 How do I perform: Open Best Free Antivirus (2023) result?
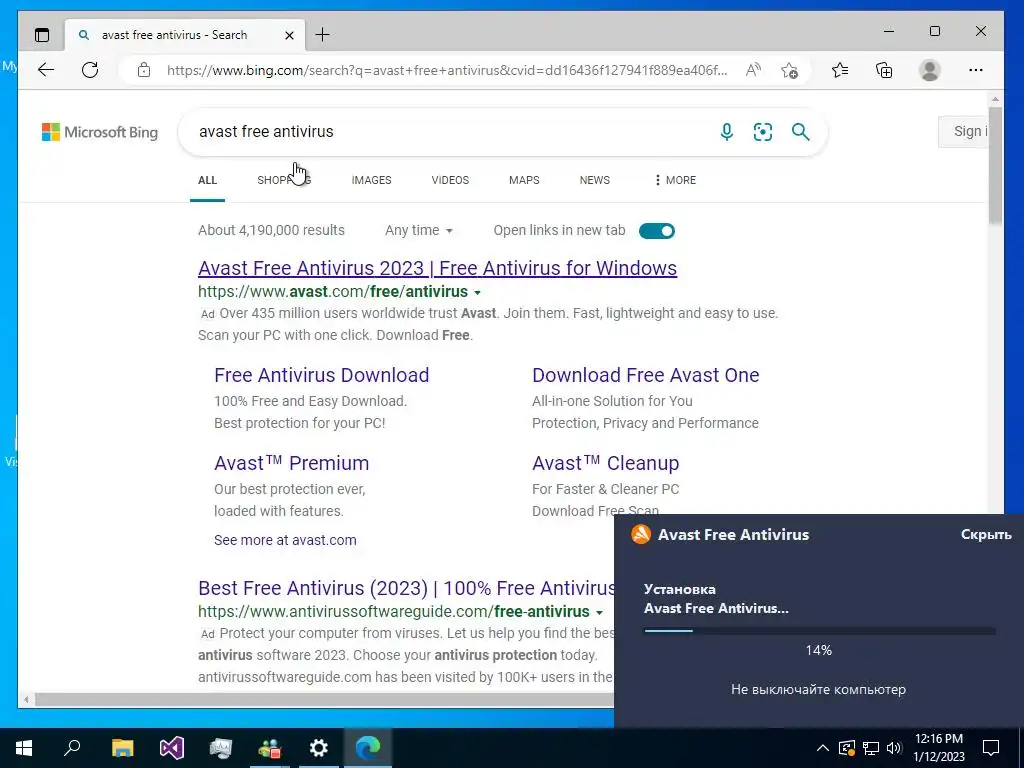(x=406, y=588)
